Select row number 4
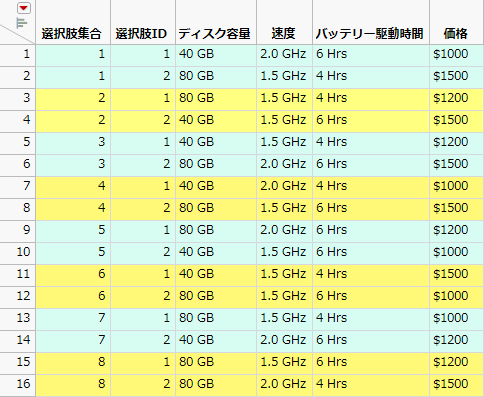This screenshot has width=484, height=397. (x=17, y=120)
